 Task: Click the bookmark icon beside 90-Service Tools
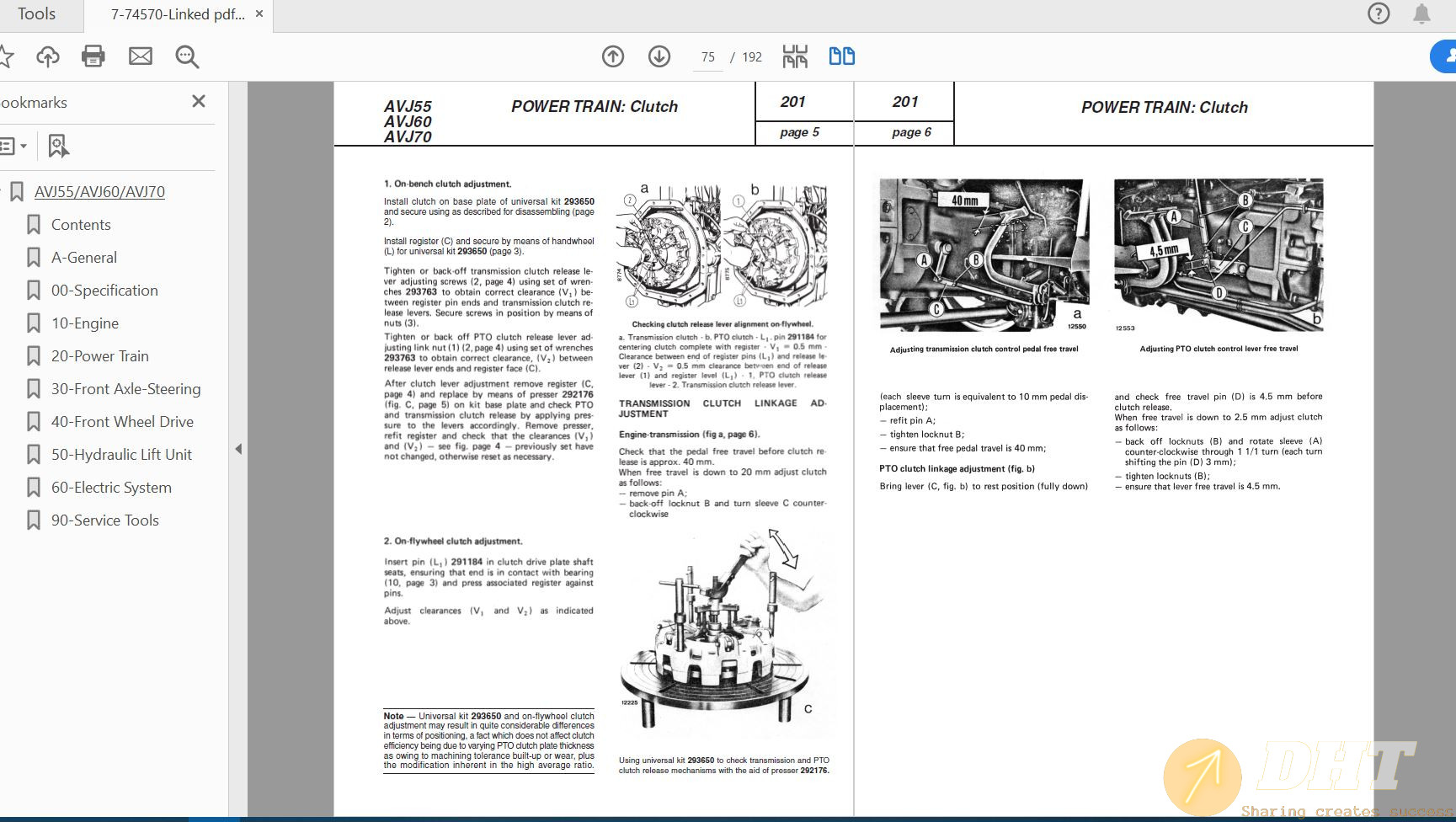point(34,520)
